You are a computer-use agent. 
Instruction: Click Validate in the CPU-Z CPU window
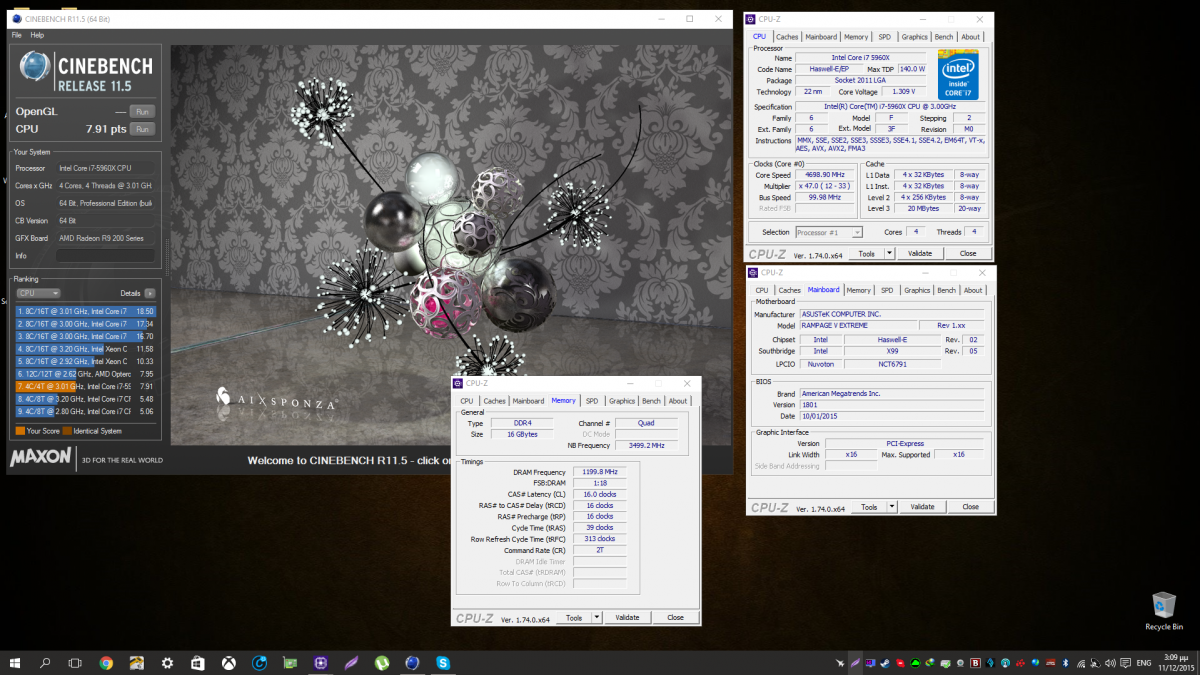921,253
